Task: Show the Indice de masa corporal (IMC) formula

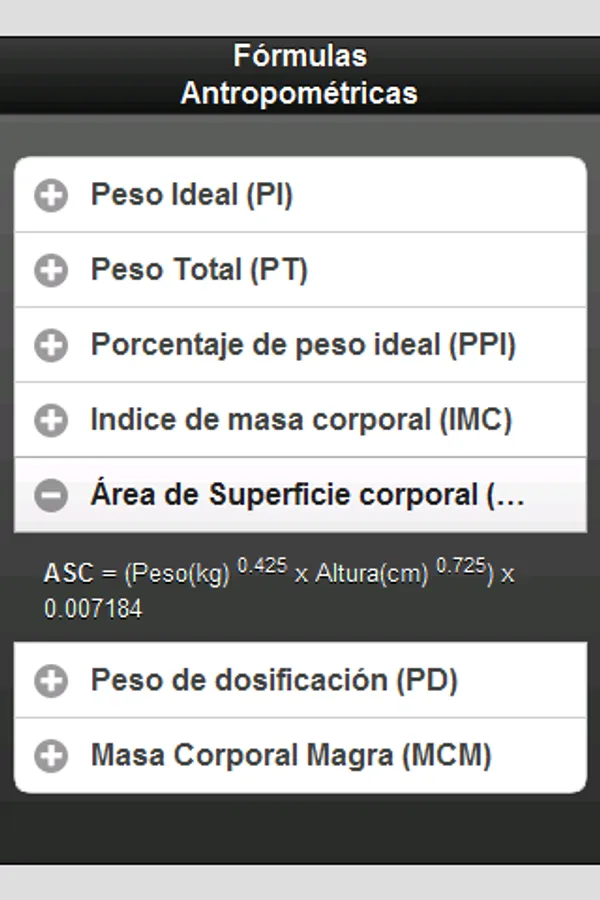Action: point(301,420)
